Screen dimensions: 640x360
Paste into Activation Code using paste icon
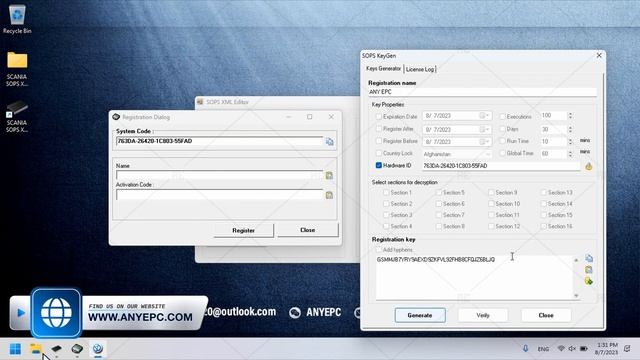(x=329, y=195)
